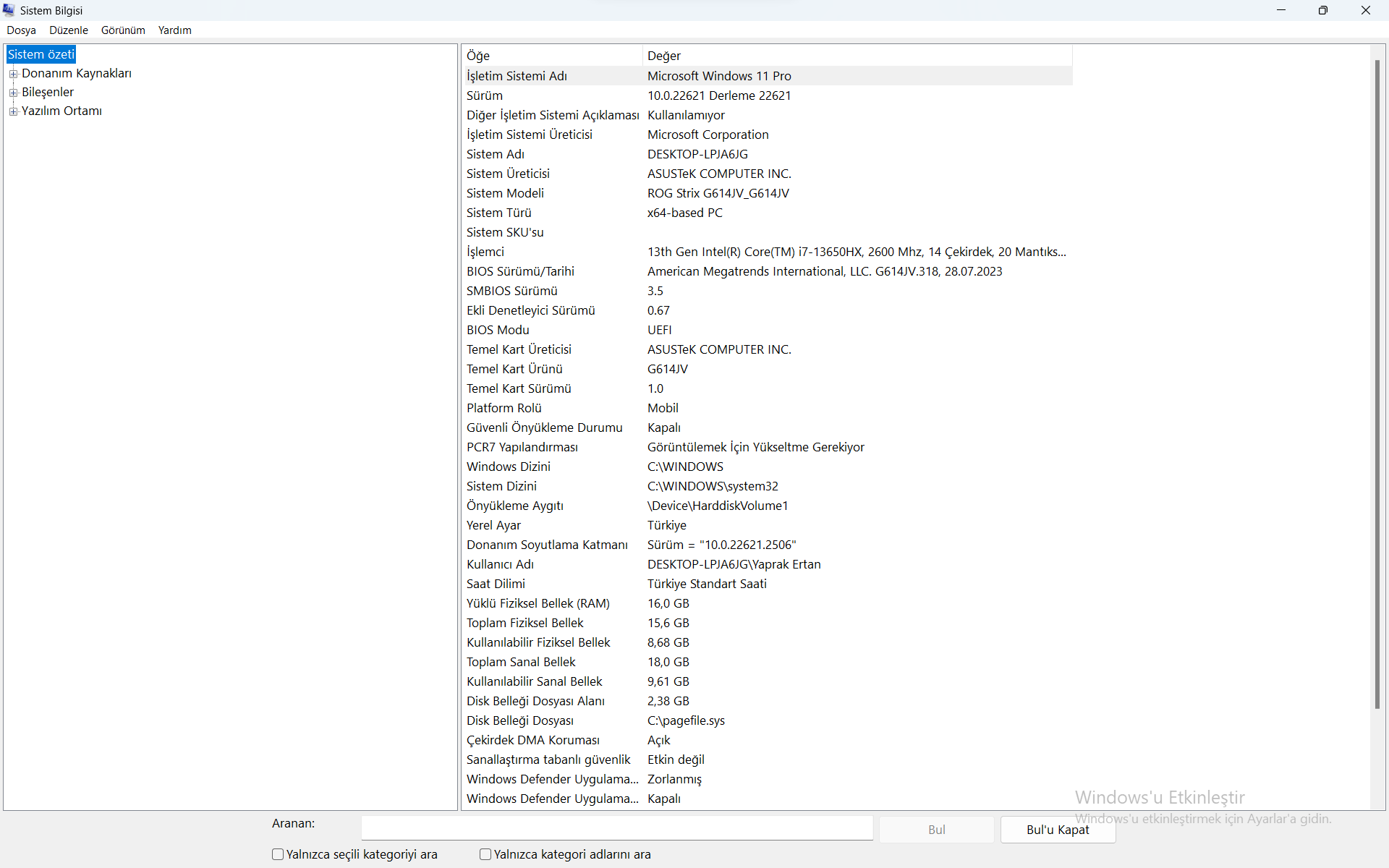Open the Görünüm menu

click(x=123, y=30)
